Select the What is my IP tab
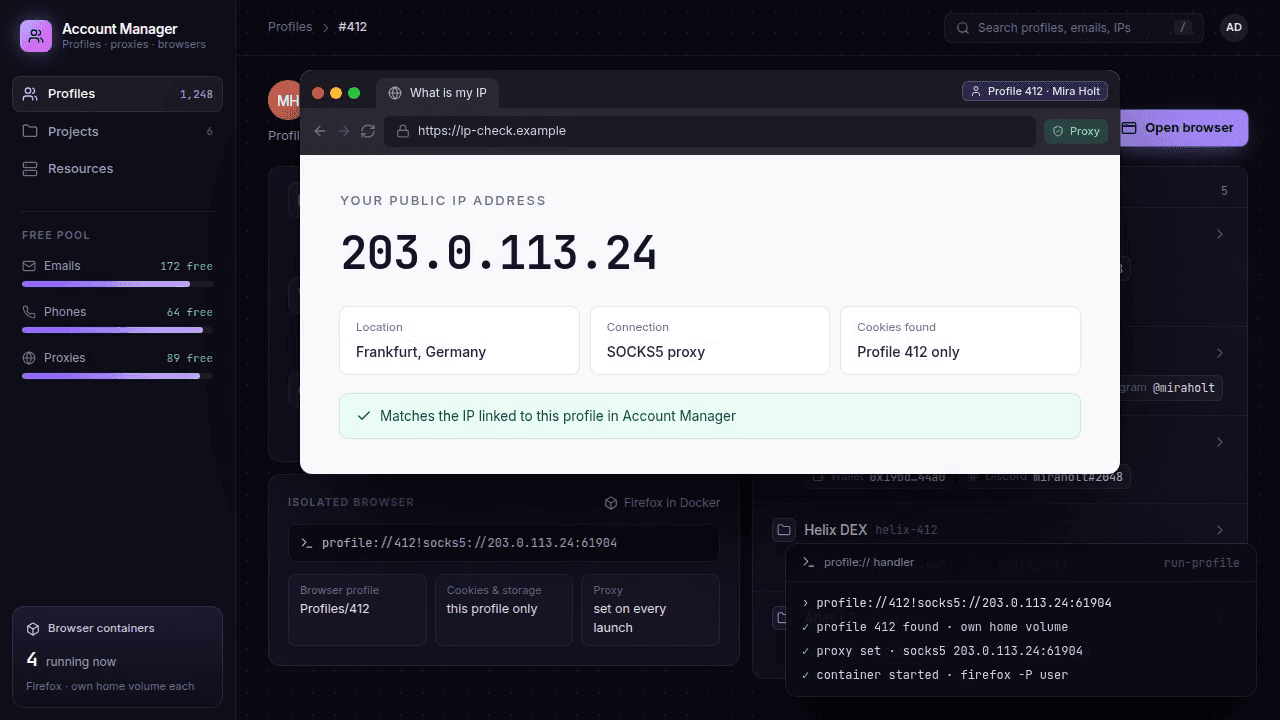 pos(438,93)
